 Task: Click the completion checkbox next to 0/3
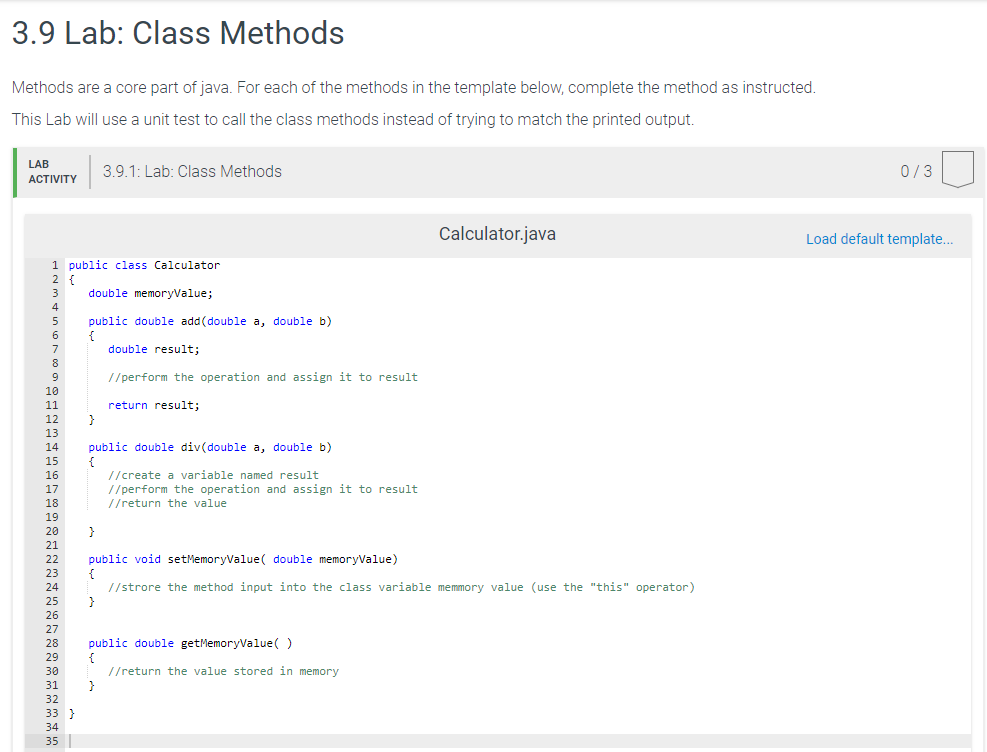tap(957, 170)
